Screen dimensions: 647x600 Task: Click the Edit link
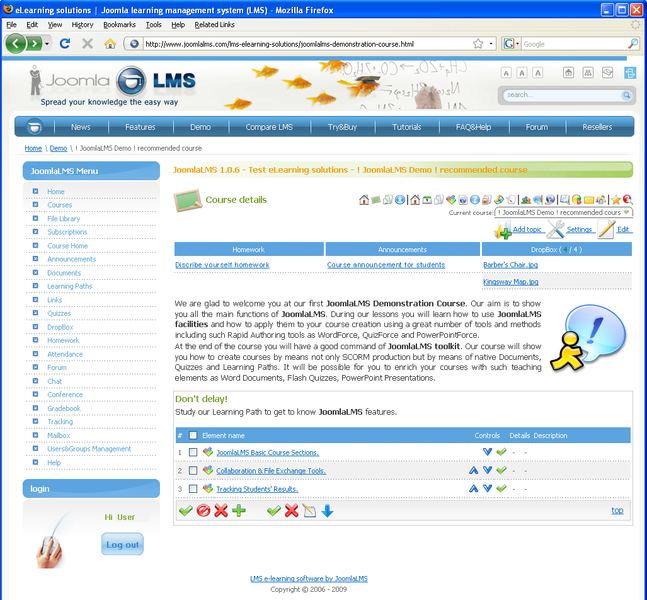pos(623,229)
